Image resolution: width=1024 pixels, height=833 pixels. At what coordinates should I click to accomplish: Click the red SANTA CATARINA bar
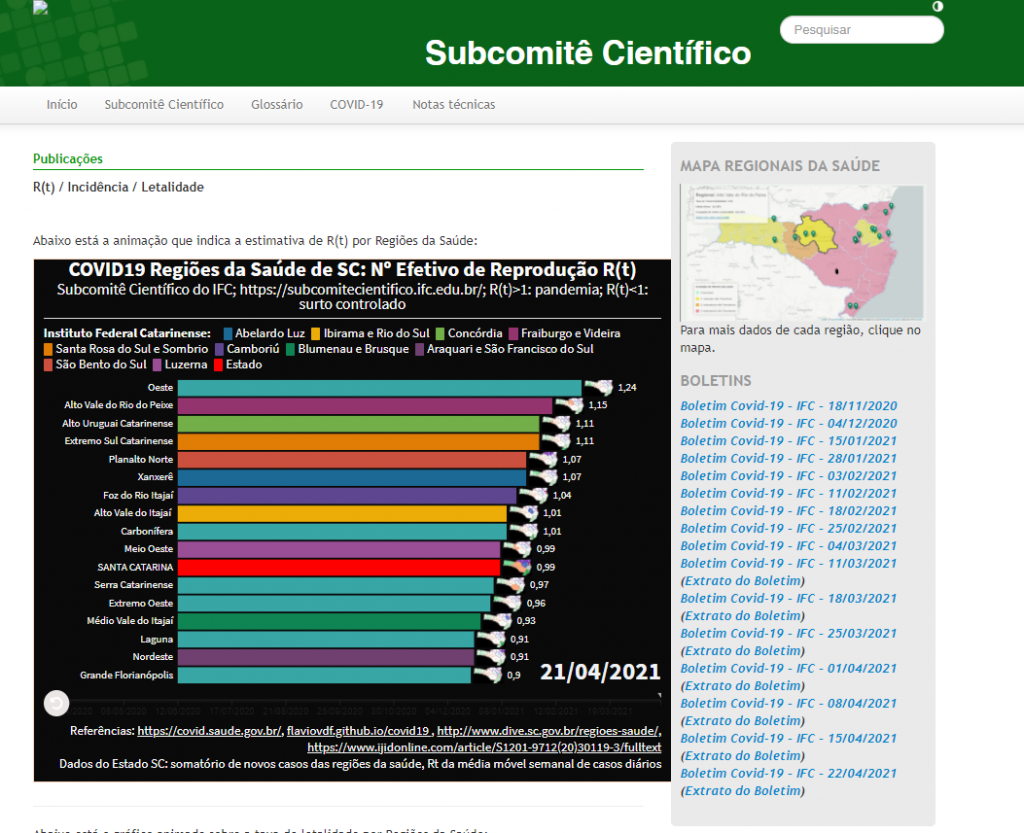(x=340, y=567)
